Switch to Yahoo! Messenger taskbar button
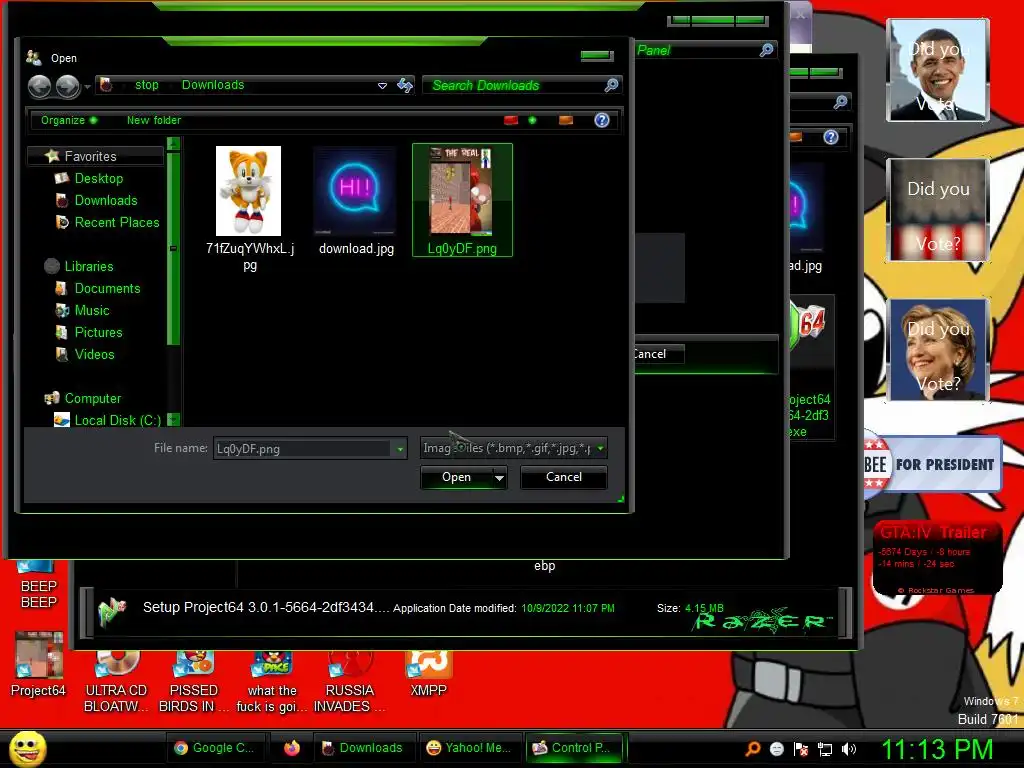The image size is (1024, 768). click(x=469, y=748)
